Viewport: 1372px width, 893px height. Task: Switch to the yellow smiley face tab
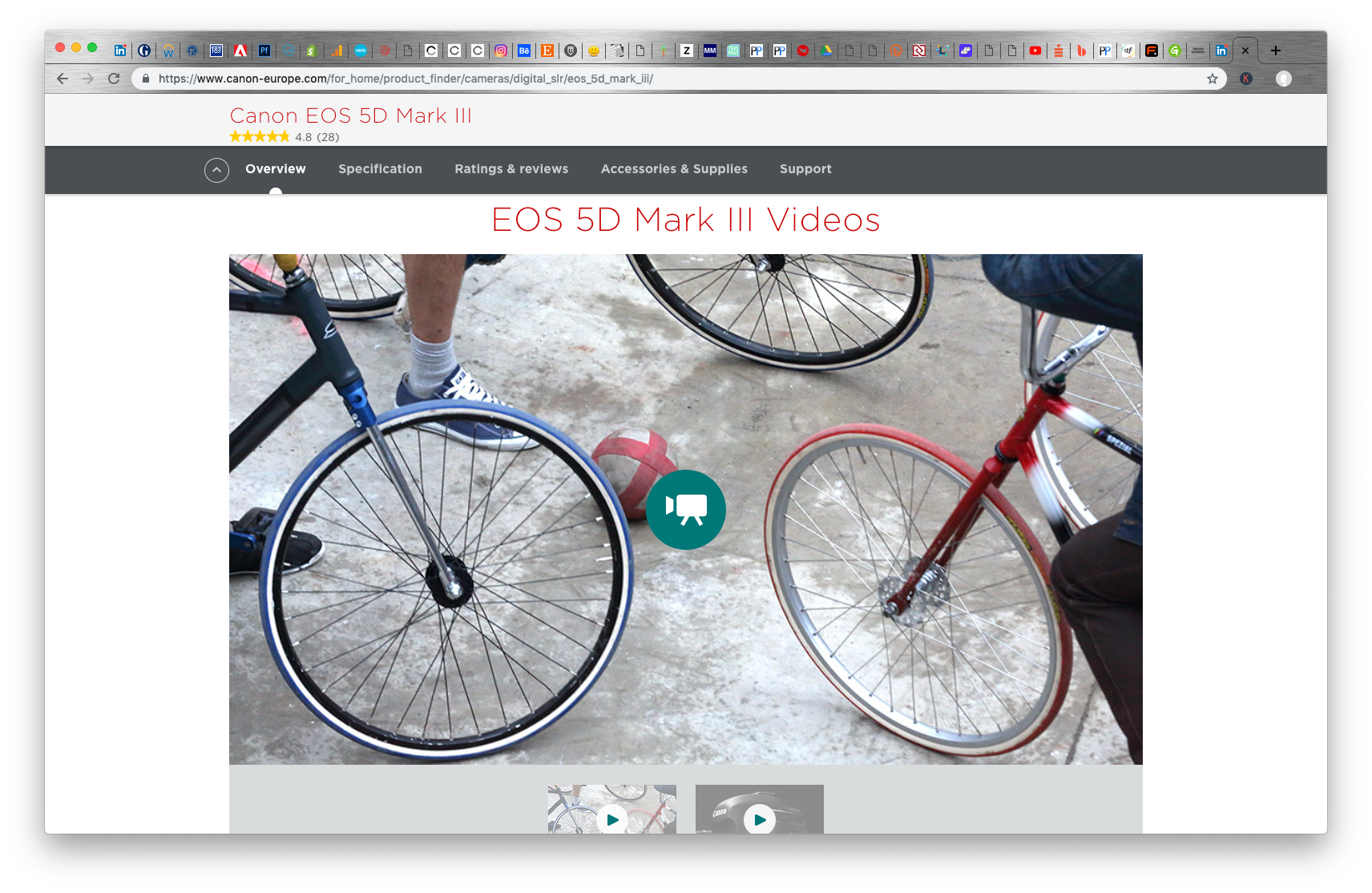[x=594, y=51]
